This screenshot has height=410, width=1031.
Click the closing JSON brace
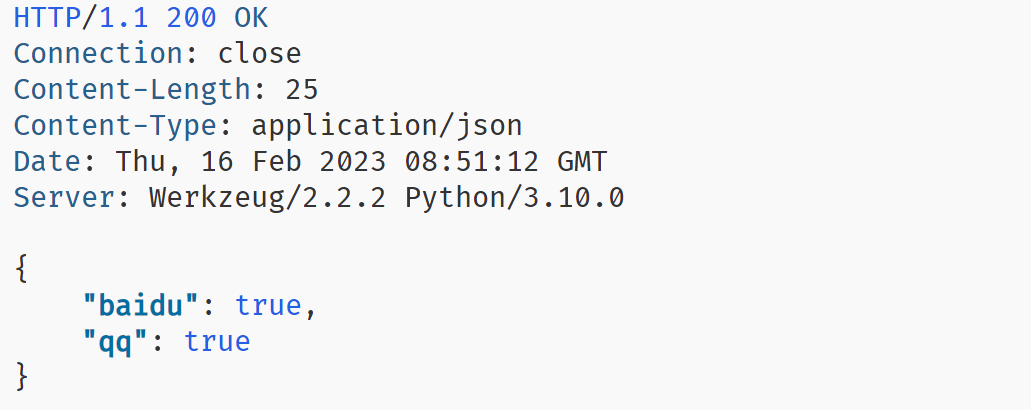22,377
